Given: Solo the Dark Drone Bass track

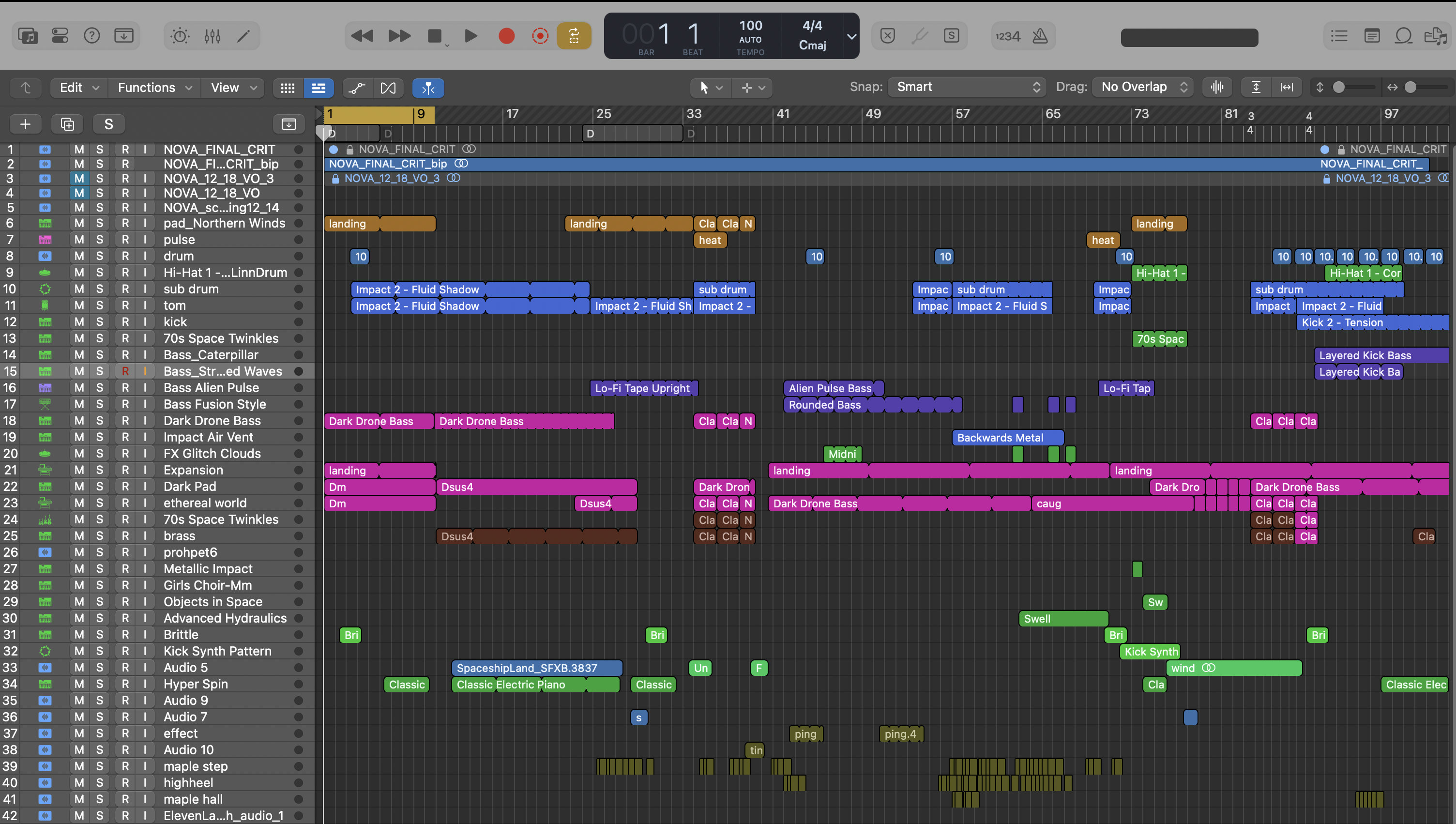Looking at the screenshot, I should (x=100, y=421).
